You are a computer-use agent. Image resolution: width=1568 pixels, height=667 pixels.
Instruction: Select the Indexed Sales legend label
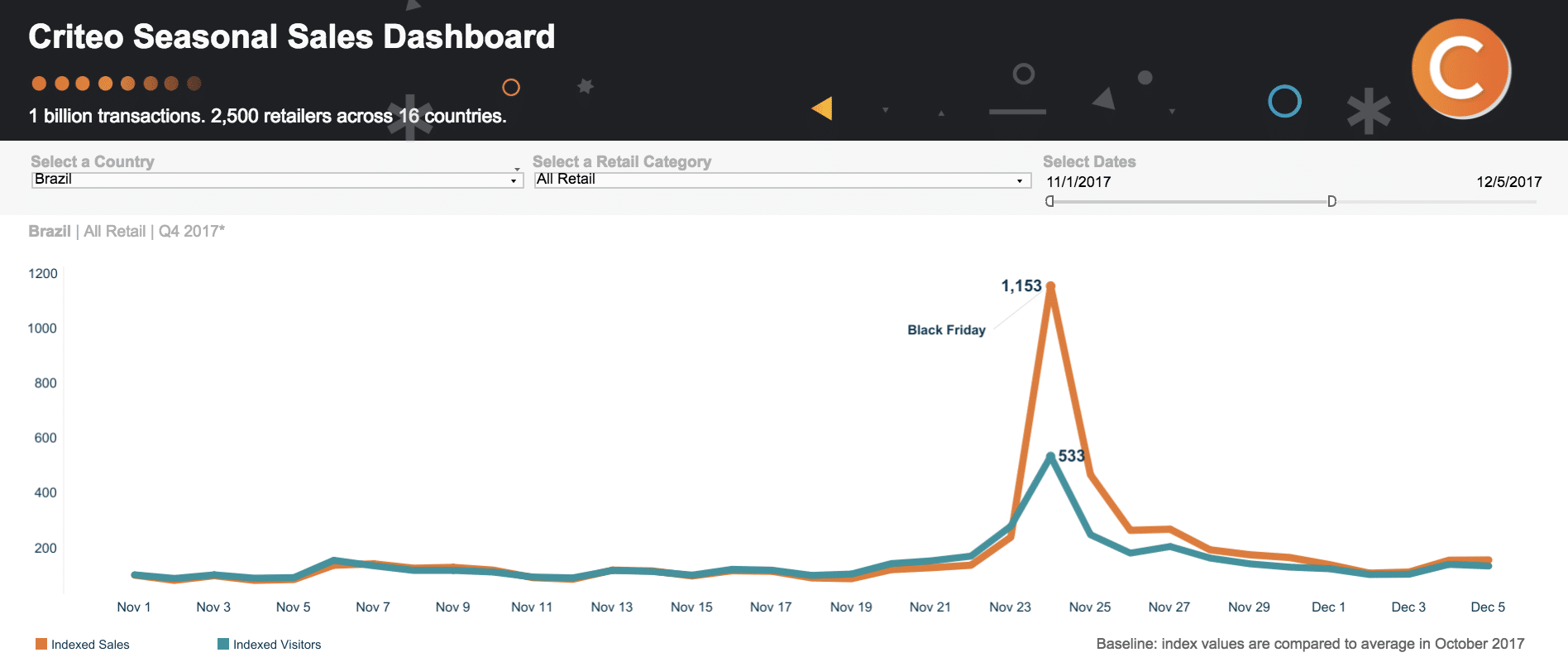tap(90, 645)
